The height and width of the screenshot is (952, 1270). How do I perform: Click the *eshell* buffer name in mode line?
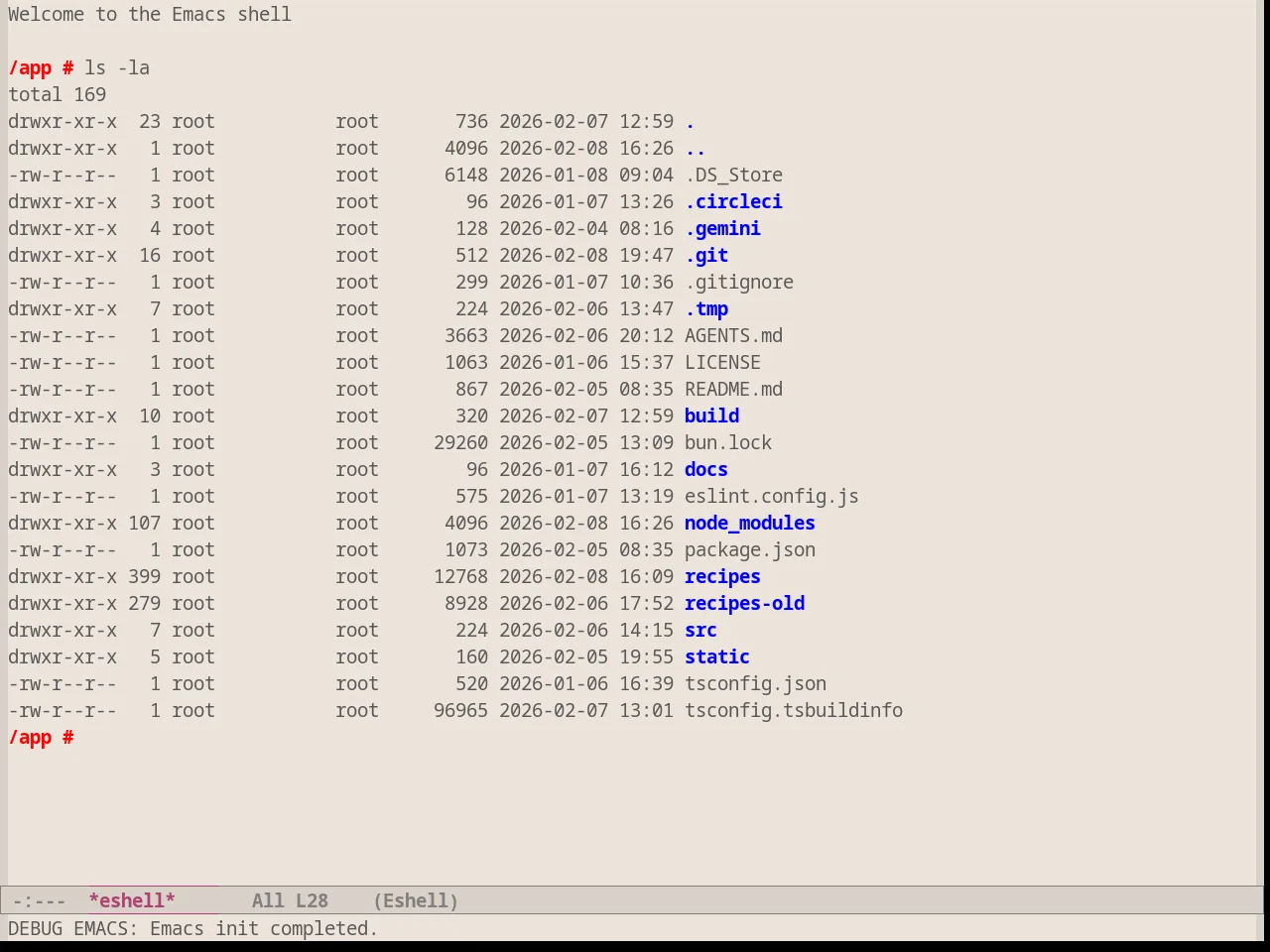tap(132, 900)
